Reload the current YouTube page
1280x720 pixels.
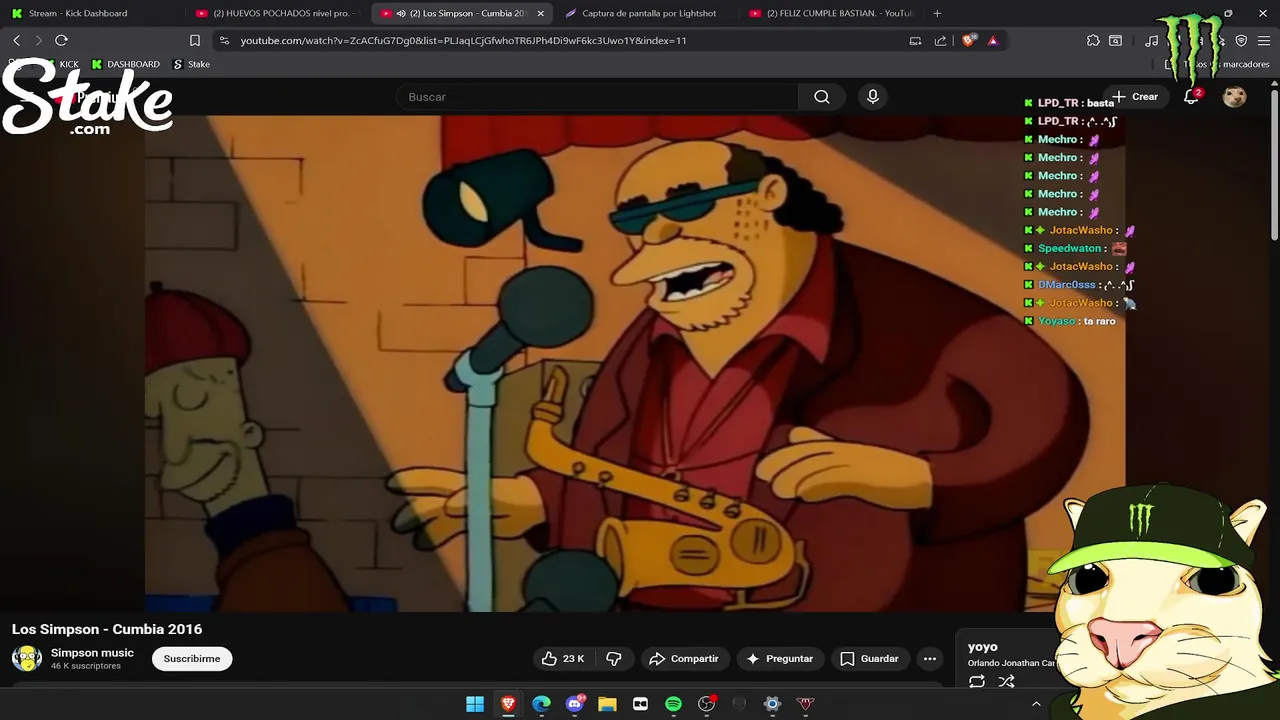click(x=61, y=40)
